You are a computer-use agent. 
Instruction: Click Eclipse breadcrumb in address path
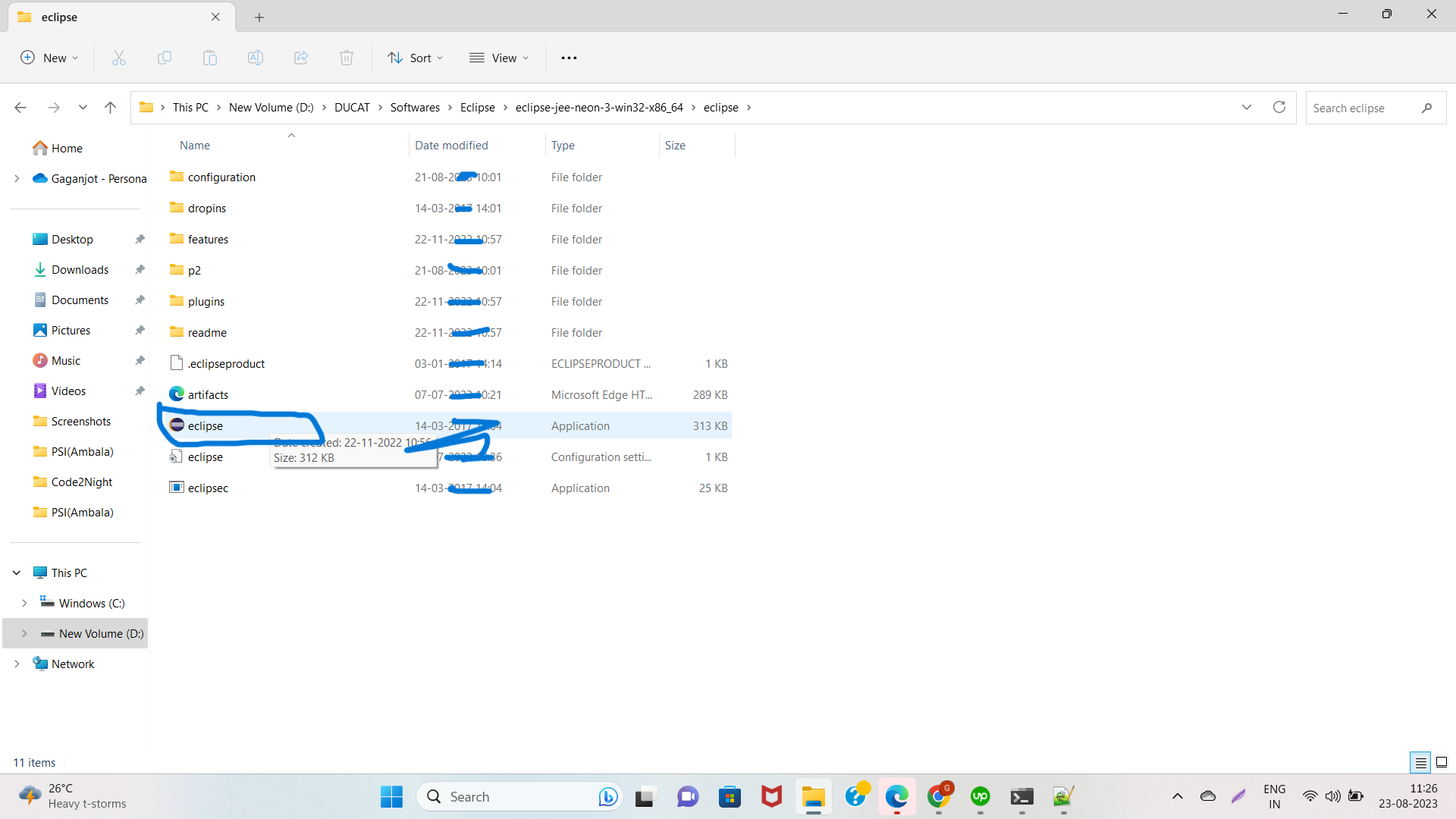click(x=477, y=108)
